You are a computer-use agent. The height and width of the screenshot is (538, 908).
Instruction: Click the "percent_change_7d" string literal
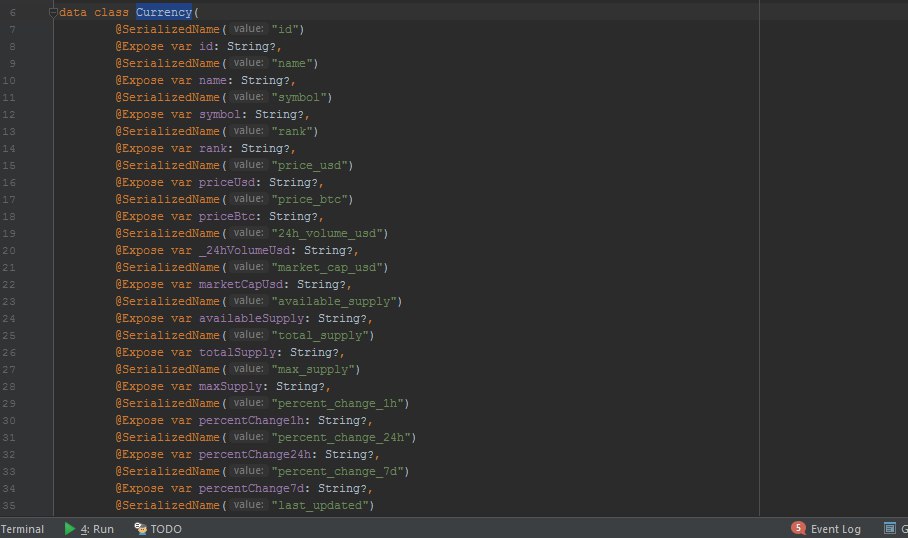[336, 471]
